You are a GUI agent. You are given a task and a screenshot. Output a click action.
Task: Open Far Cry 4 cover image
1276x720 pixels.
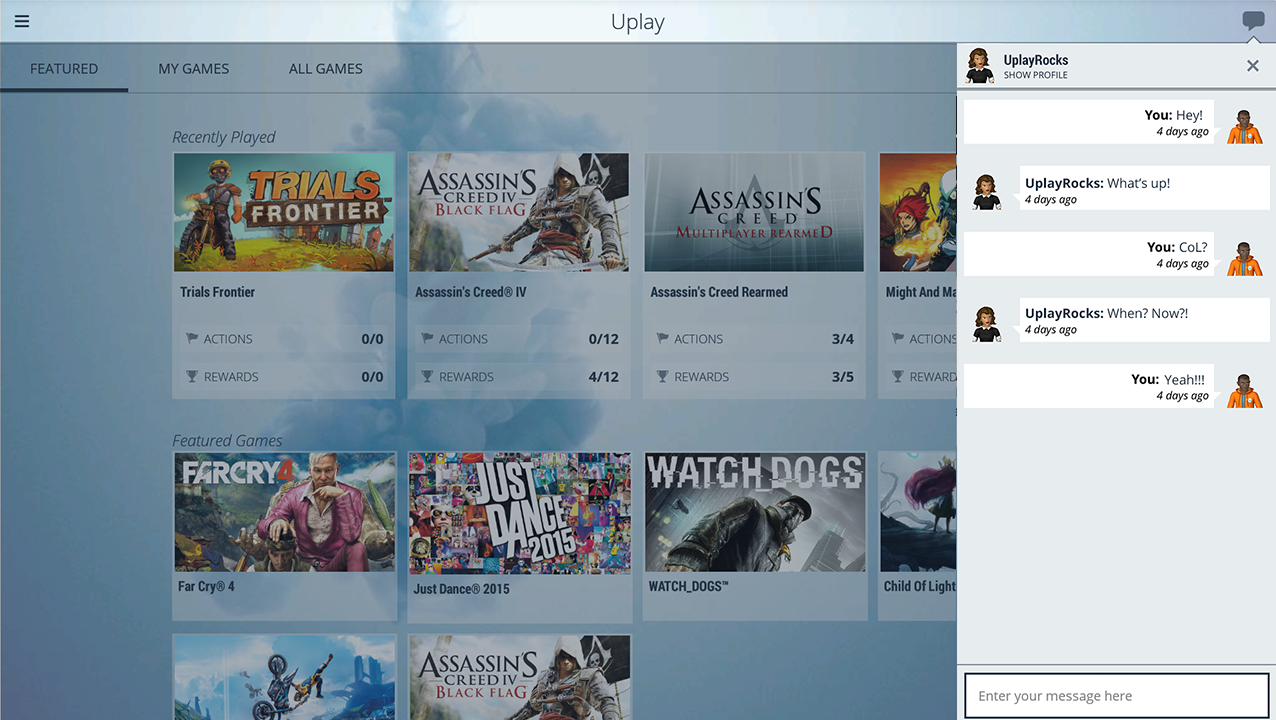(x=285, y=512)
